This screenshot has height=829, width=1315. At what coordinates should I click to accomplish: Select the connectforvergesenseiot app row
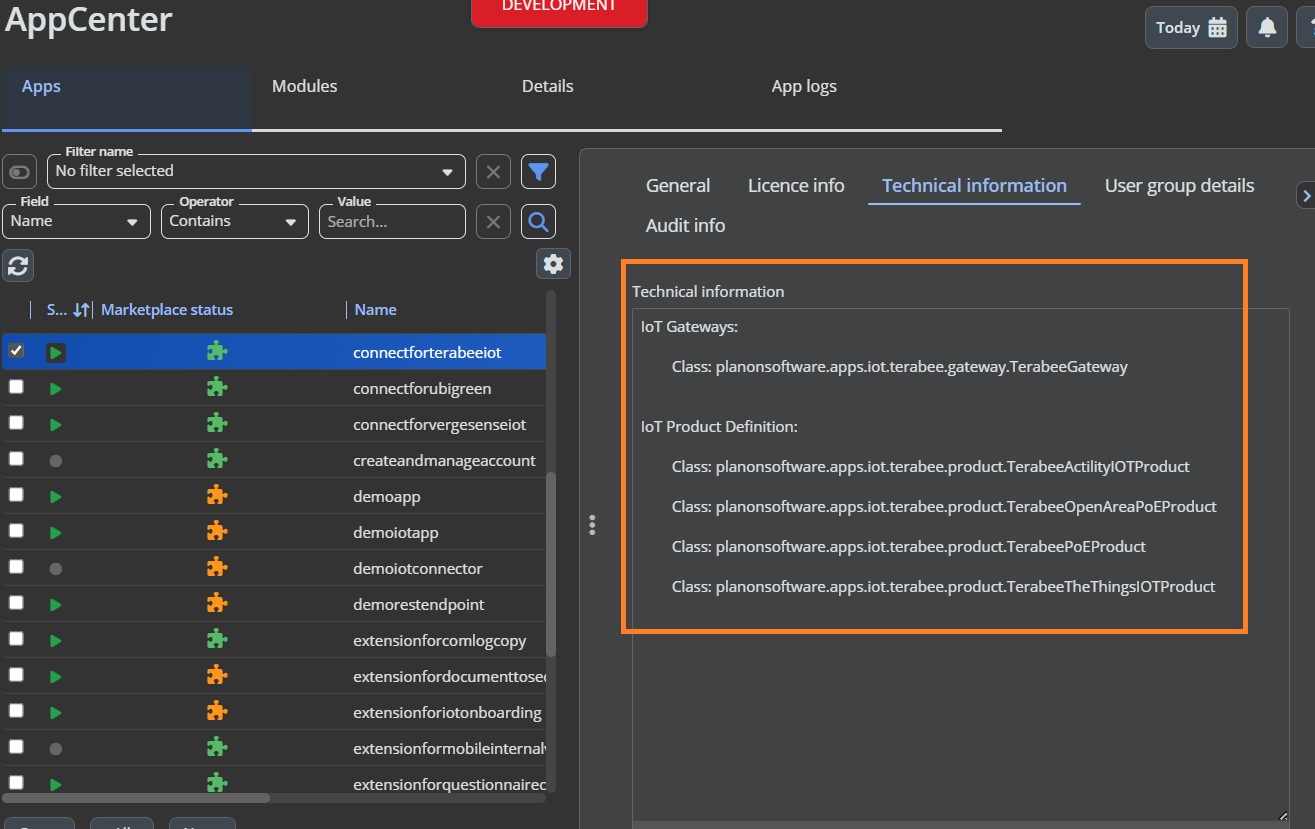274,424
